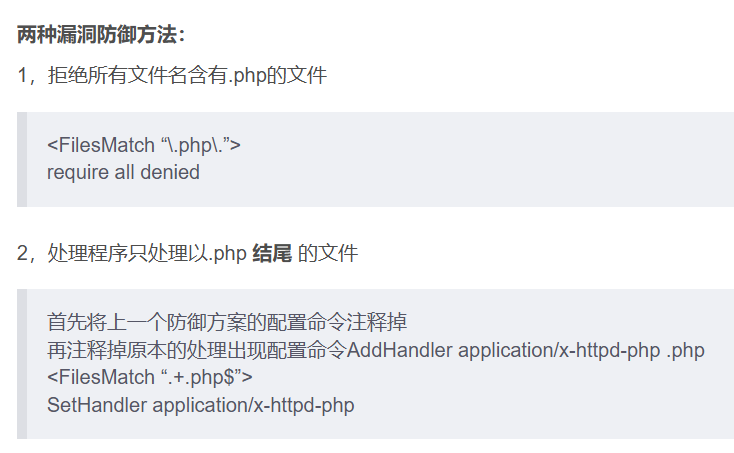Viewport: 734px width, 453px height.
Task: Click the text 的文件 after 结尾
Action: (328, 254)
